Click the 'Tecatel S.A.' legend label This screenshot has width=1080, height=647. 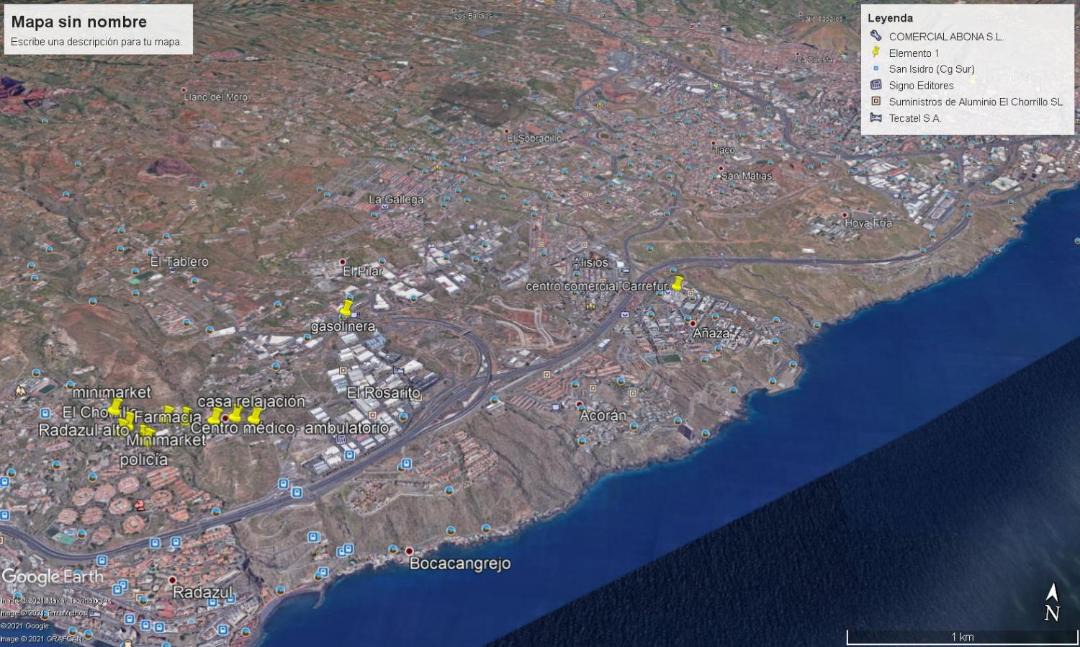pos(915,118)
